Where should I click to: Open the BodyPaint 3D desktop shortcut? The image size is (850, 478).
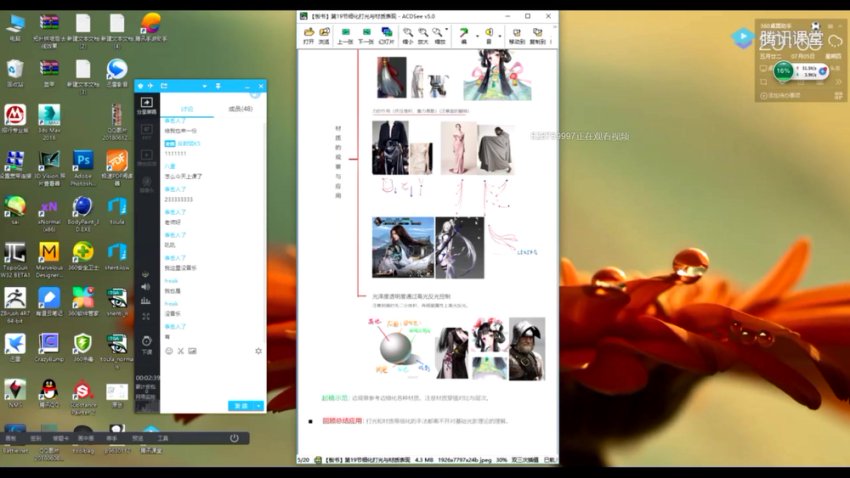coord(83,214)
